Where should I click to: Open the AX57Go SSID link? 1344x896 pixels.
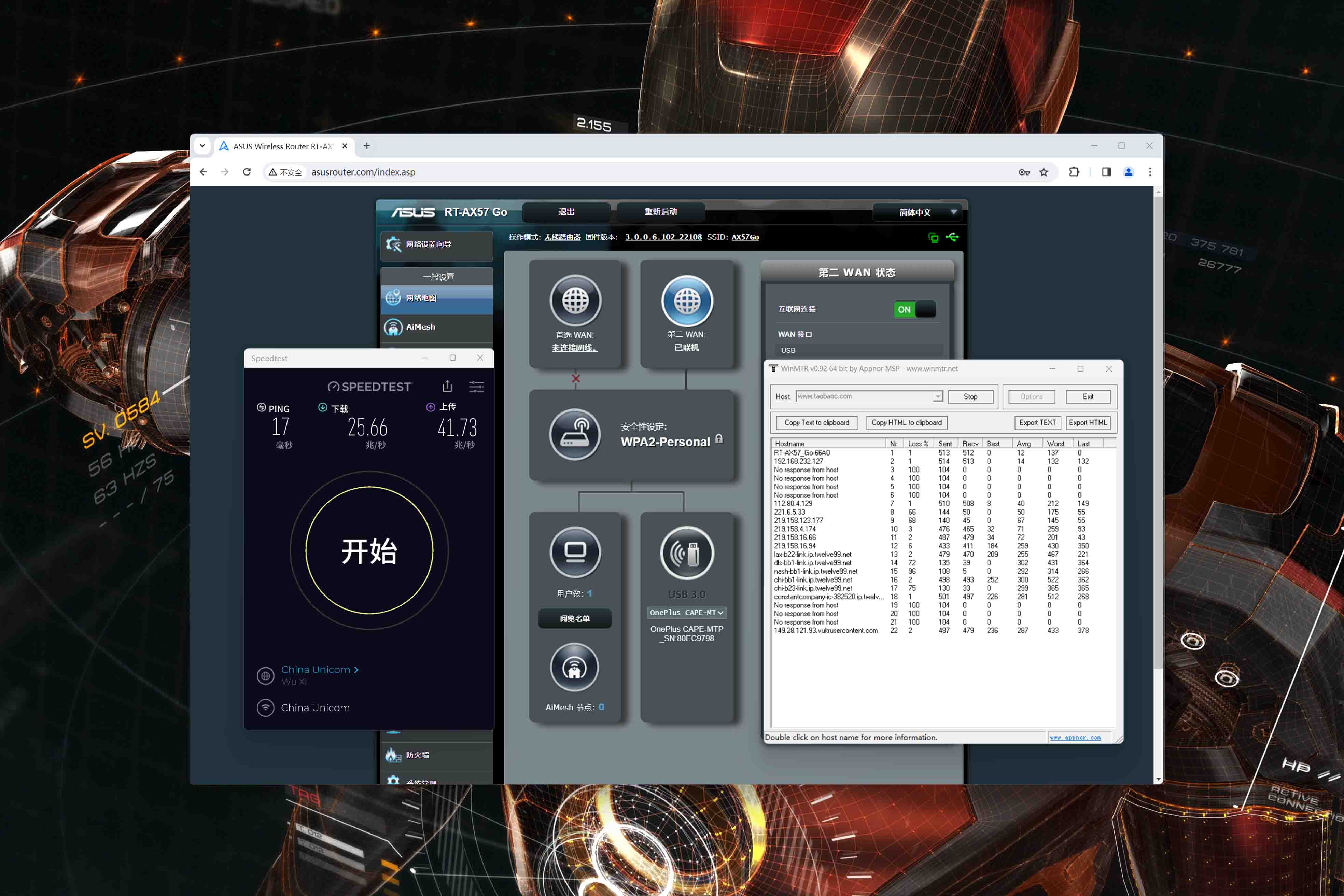point(745,237)
